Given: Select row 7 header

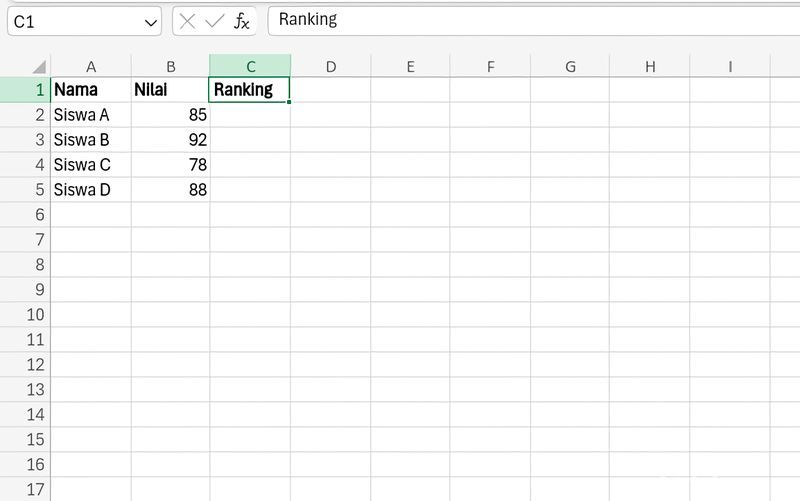Looking at the screenshot, I should 25,240.
